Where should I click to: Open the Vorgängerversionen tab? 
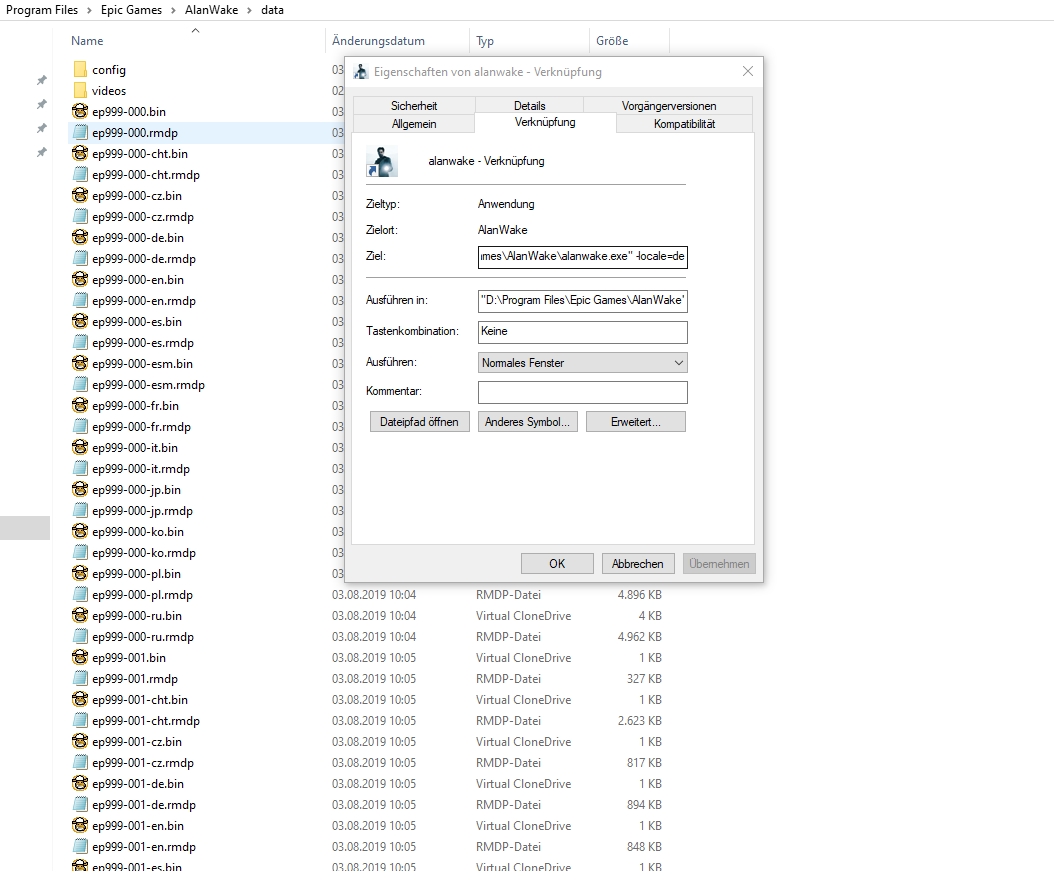[669, 106]
